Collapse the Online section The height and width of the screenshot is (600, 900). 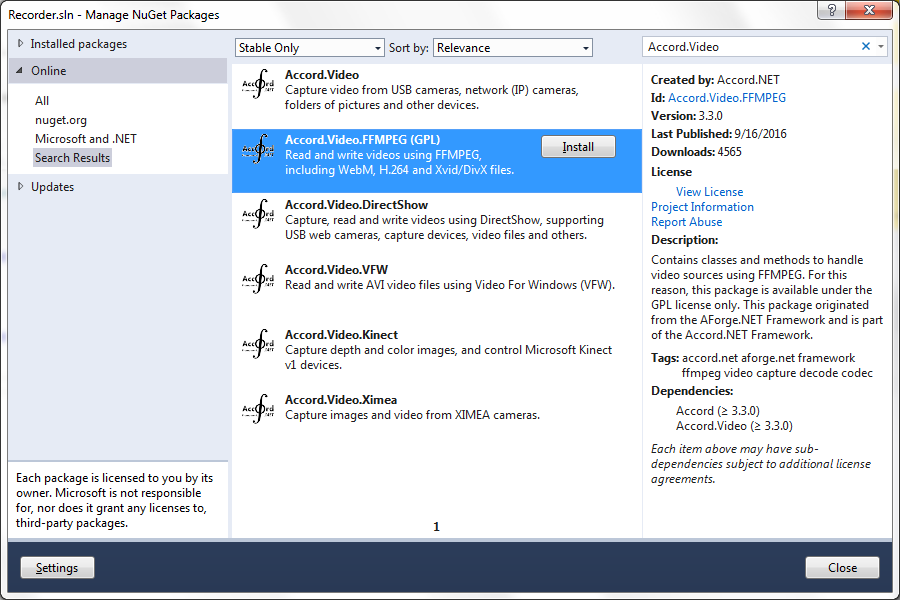coord(20,71)
